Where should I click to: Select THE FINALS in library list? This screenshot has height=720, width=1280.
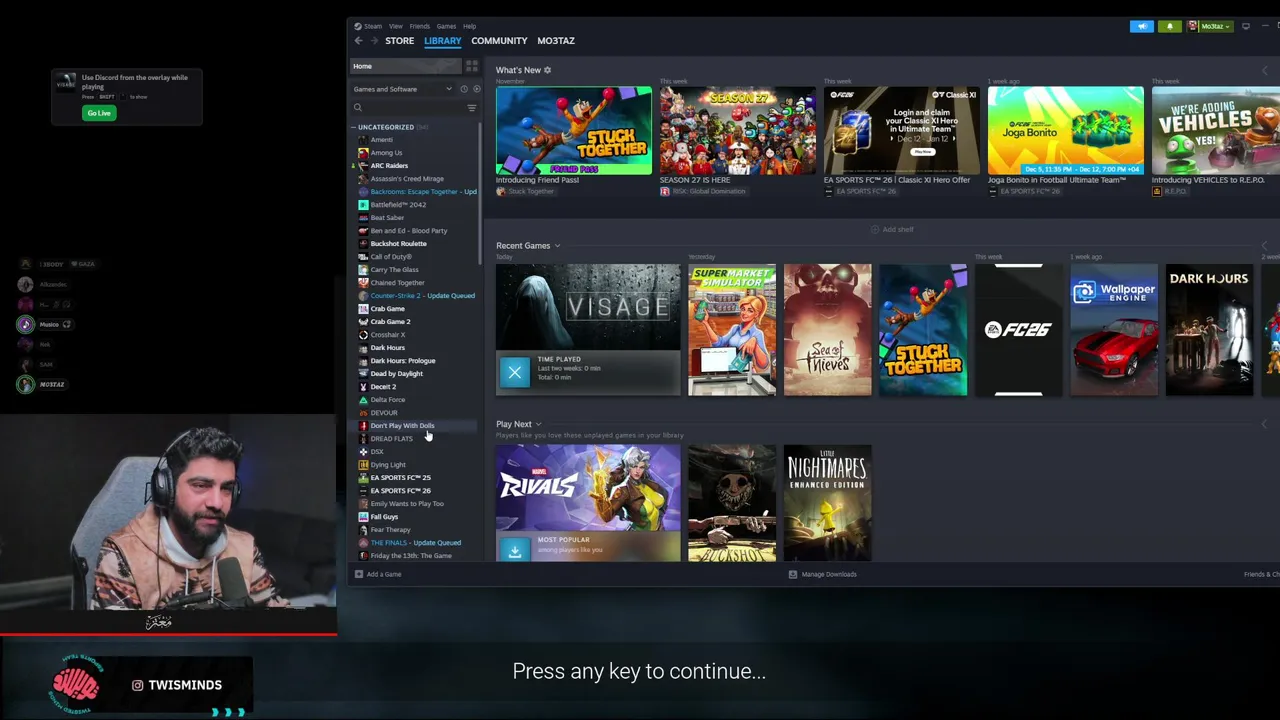pyautogui.click(x=414, y=543)
